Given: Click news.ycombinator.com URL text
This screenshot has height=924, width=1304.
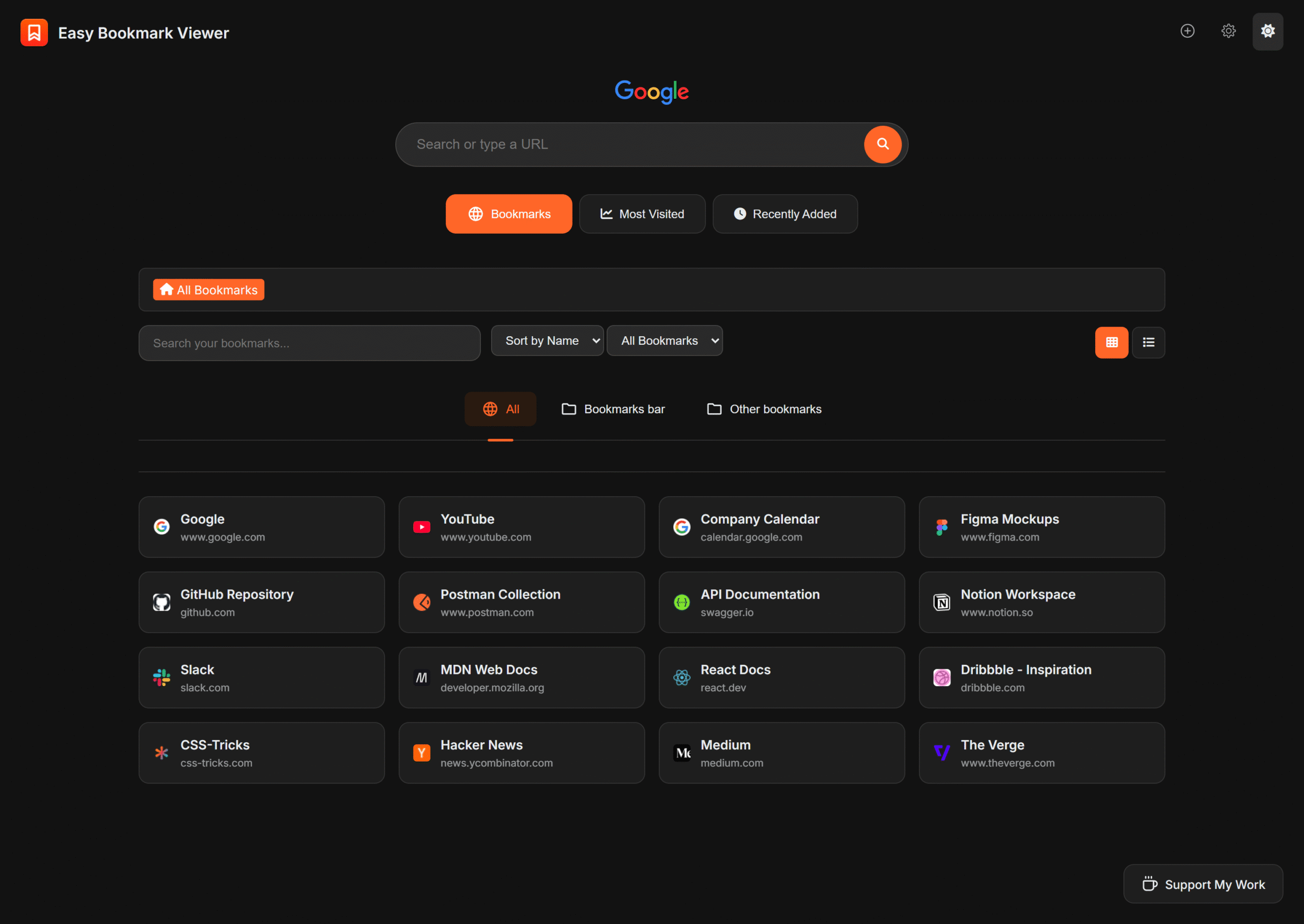Looking at the screenshot, I should click(496, 763).
